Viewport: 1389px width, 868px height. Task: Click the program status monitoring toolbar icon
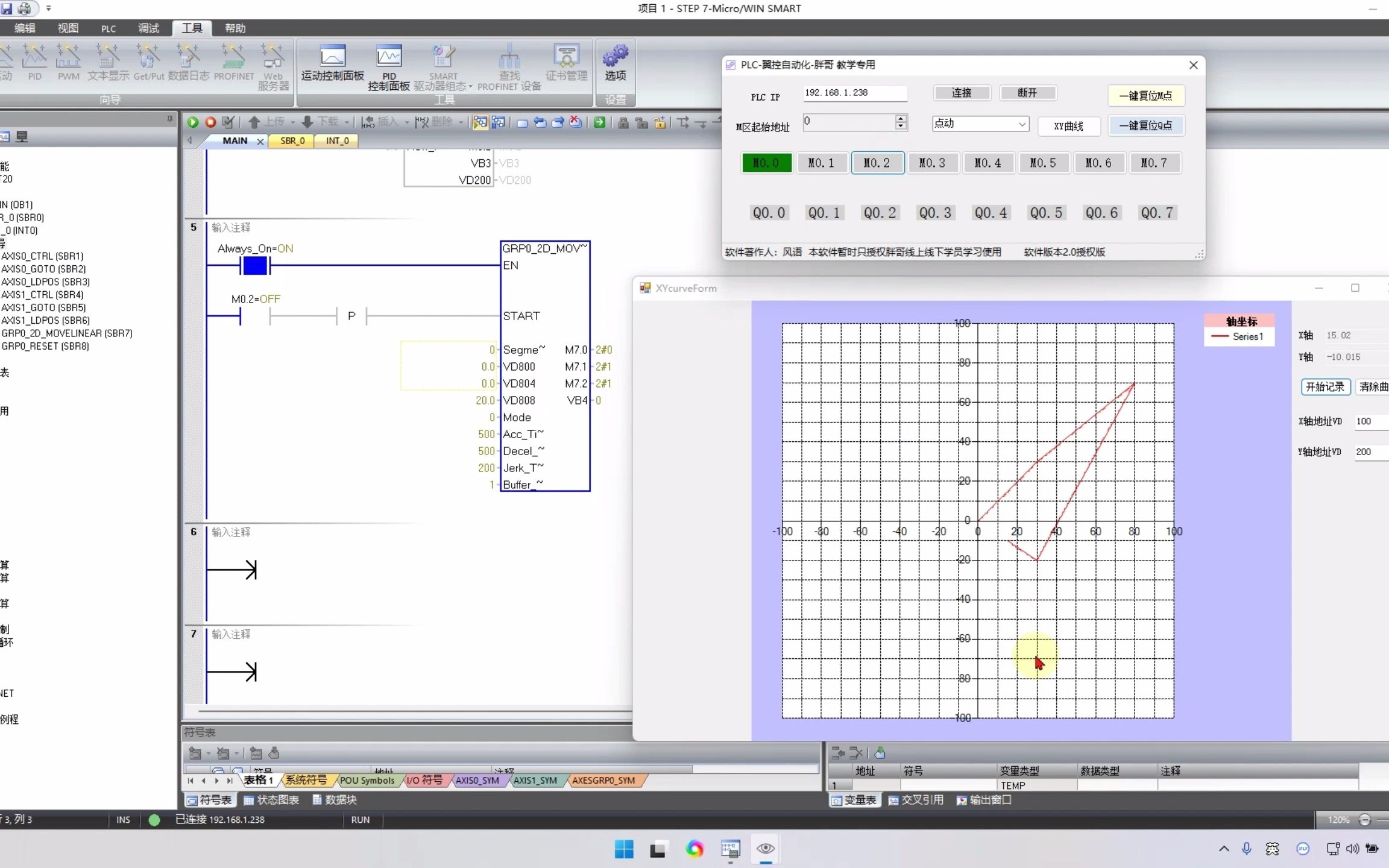480,122
